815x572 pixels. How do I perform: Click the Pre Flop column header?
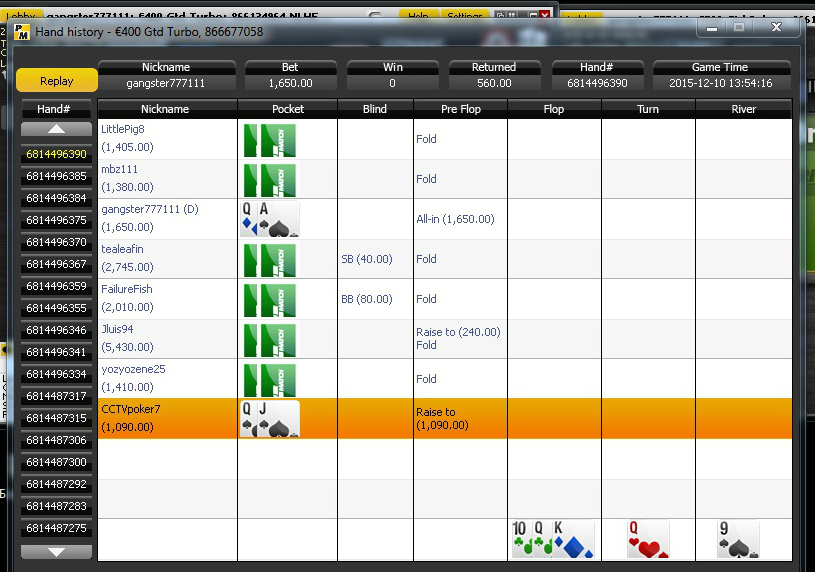click(x=461, y=109)
